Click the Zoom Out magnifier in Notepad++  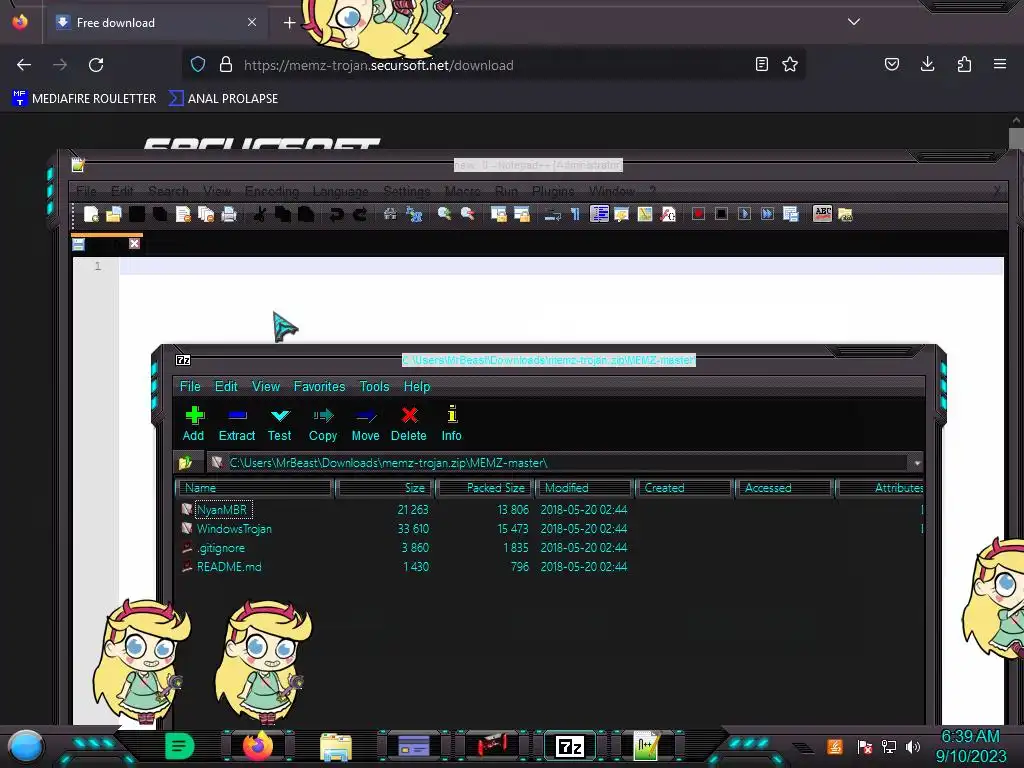click(x=468, y=214)
